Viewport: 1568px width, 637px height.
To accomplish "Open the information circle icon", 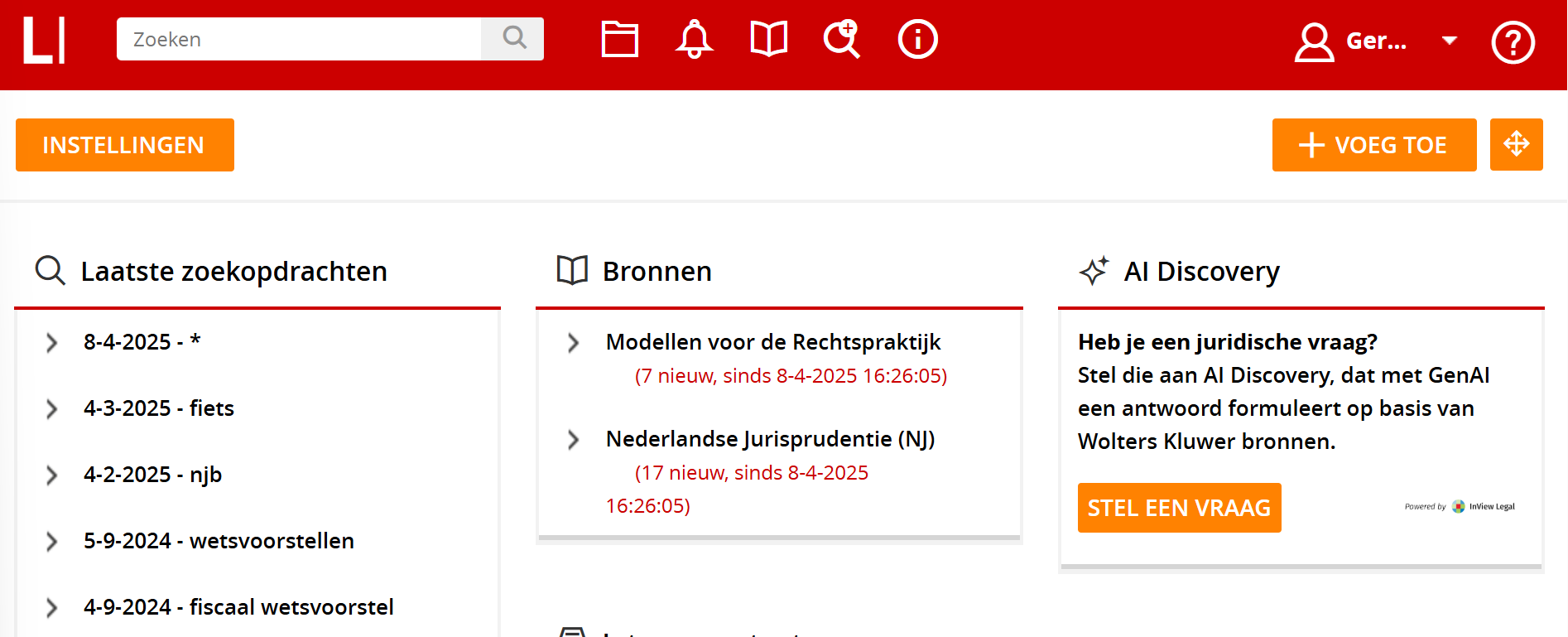I will coord(917,40).
